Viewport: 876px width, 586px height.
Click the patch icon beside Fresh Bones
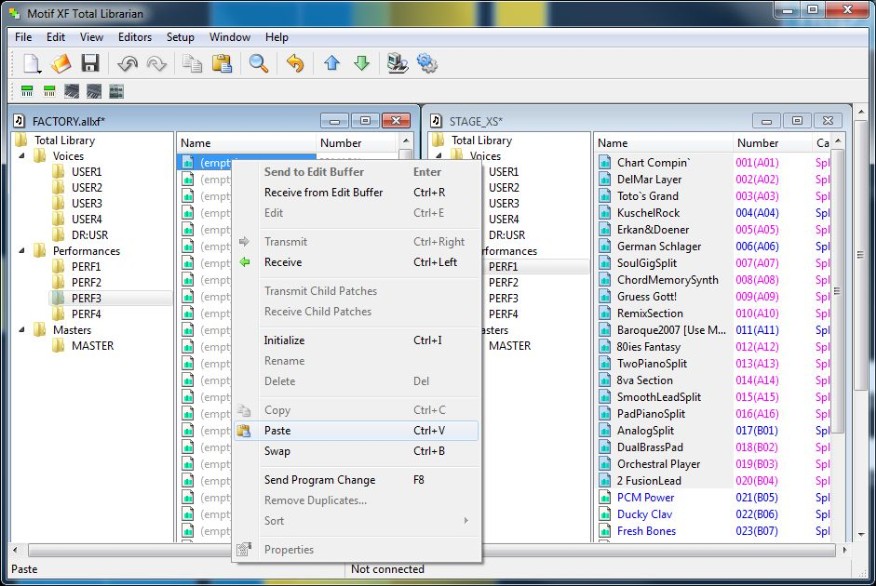coord(605,531)
